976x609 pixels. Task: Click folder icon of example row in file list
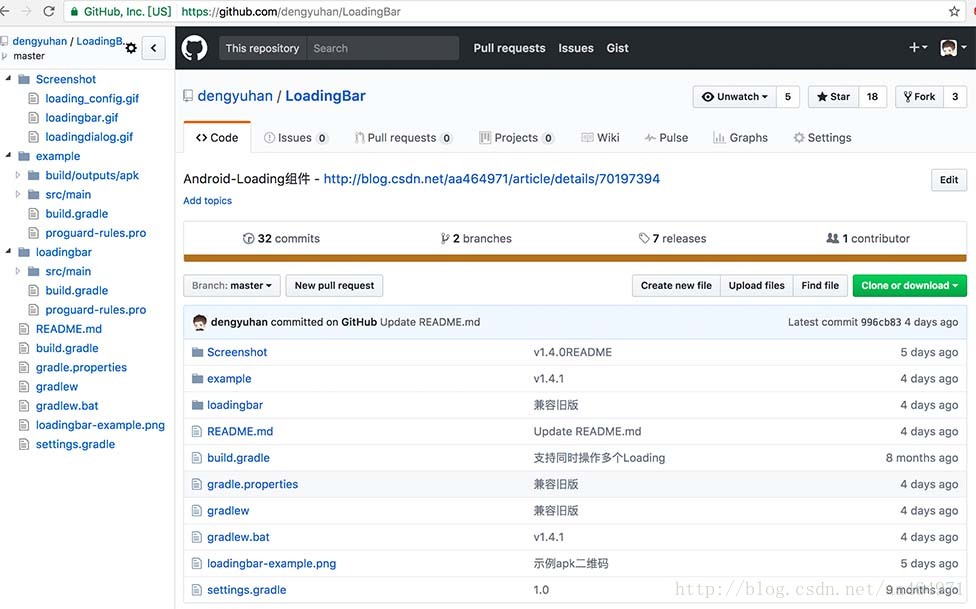coord(197,379)
